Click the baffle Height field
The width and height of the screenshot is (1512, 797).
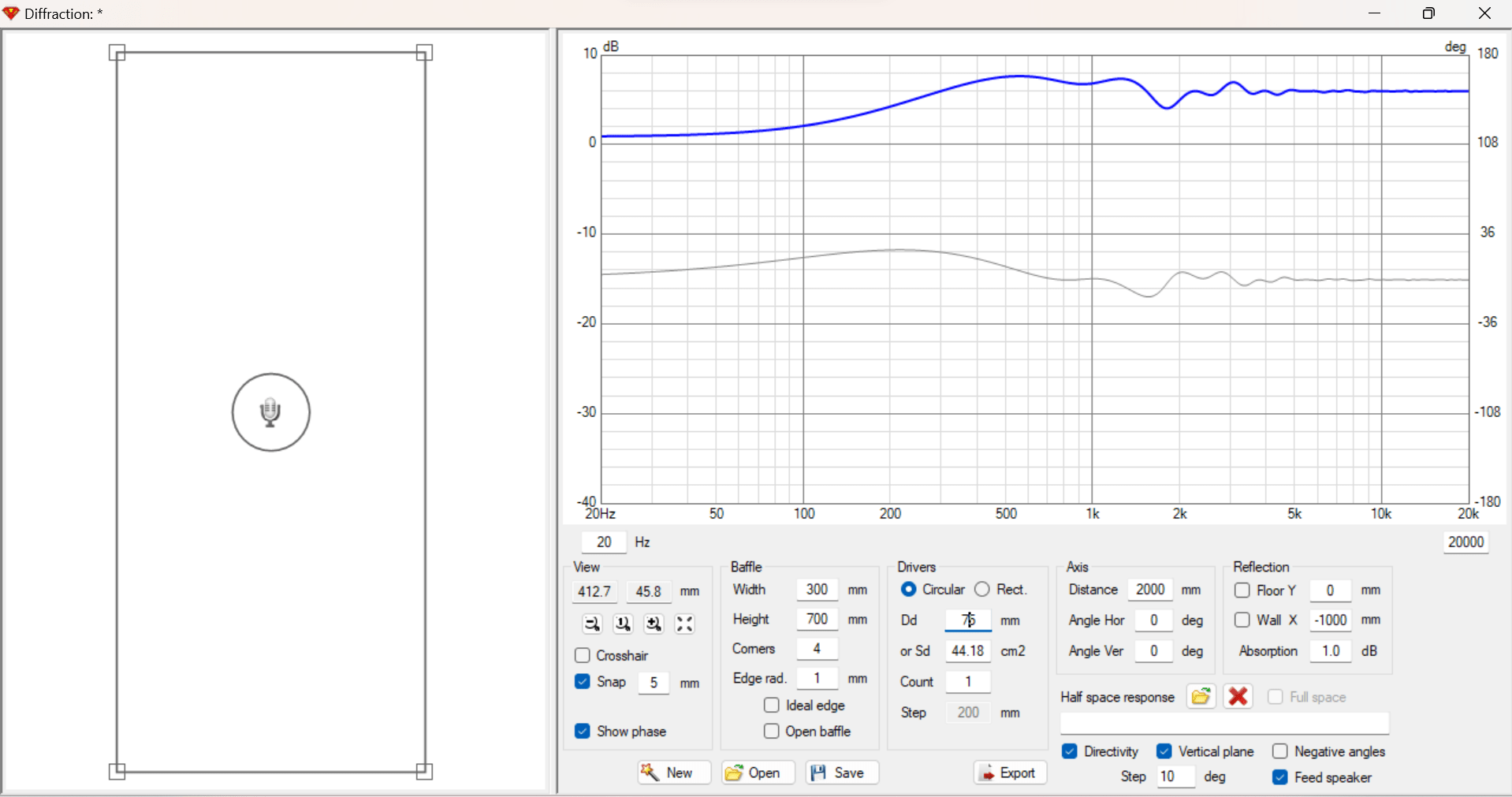coord(817,620)
